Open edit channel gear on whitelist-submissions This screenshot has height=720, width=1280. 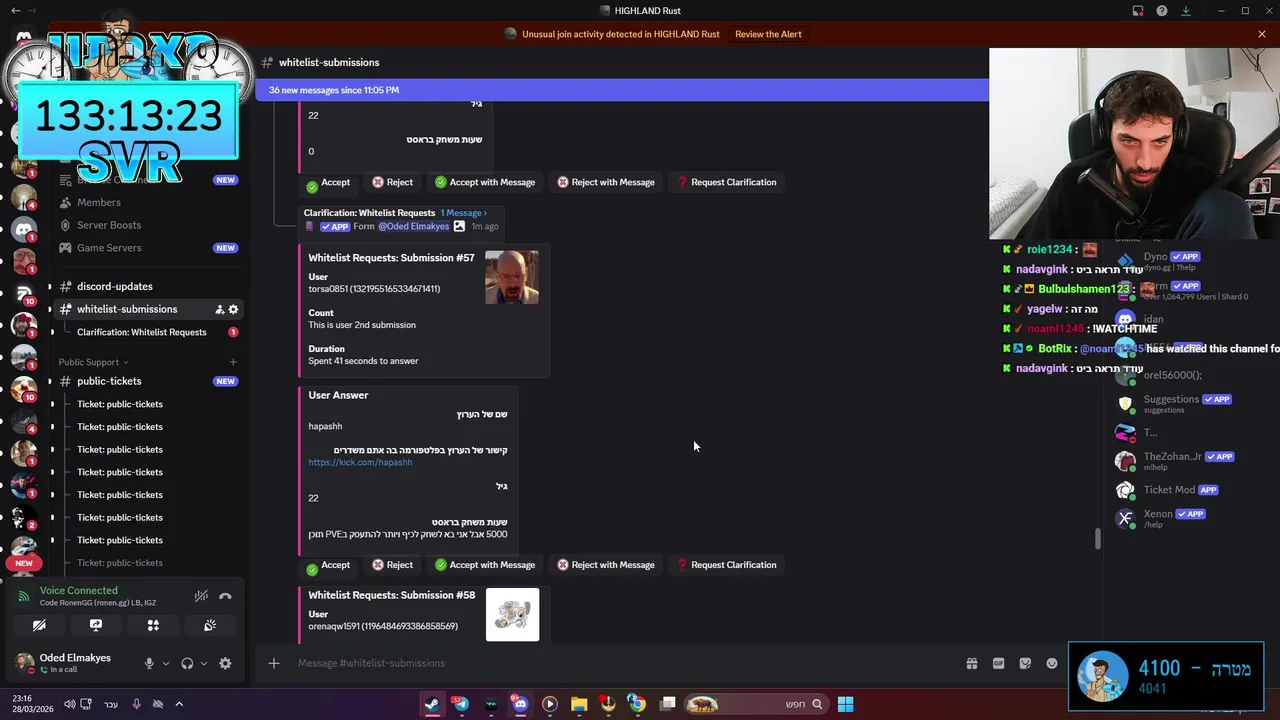pos(234,309)
